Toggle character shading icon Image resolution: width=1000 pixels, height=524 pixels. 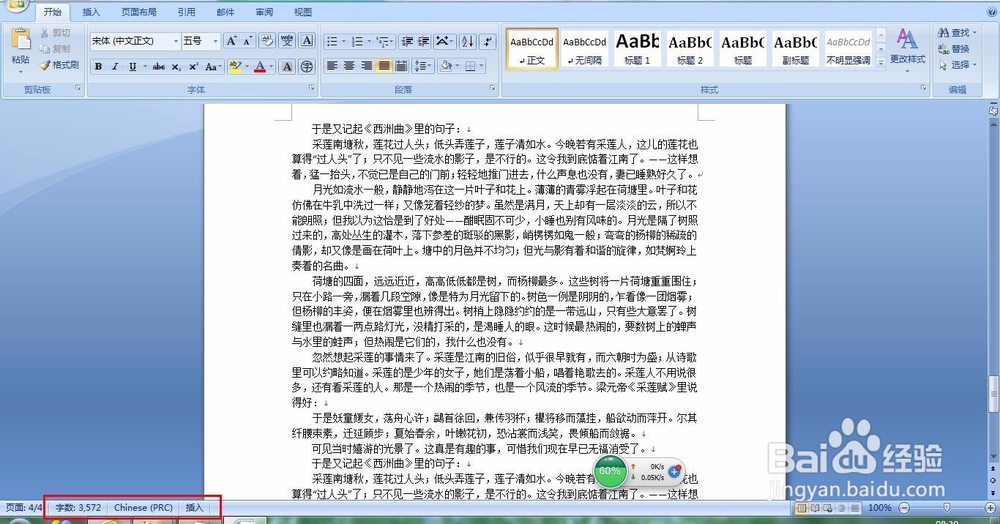click(288, 66)
